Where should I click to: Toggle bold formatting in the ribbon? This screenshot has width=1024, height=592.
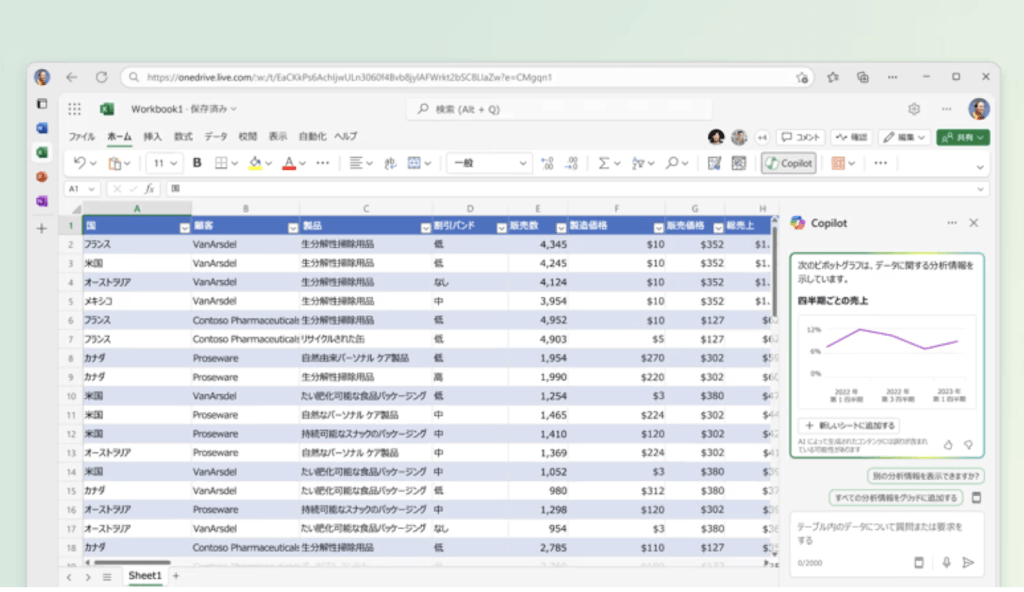coord(197,163)
